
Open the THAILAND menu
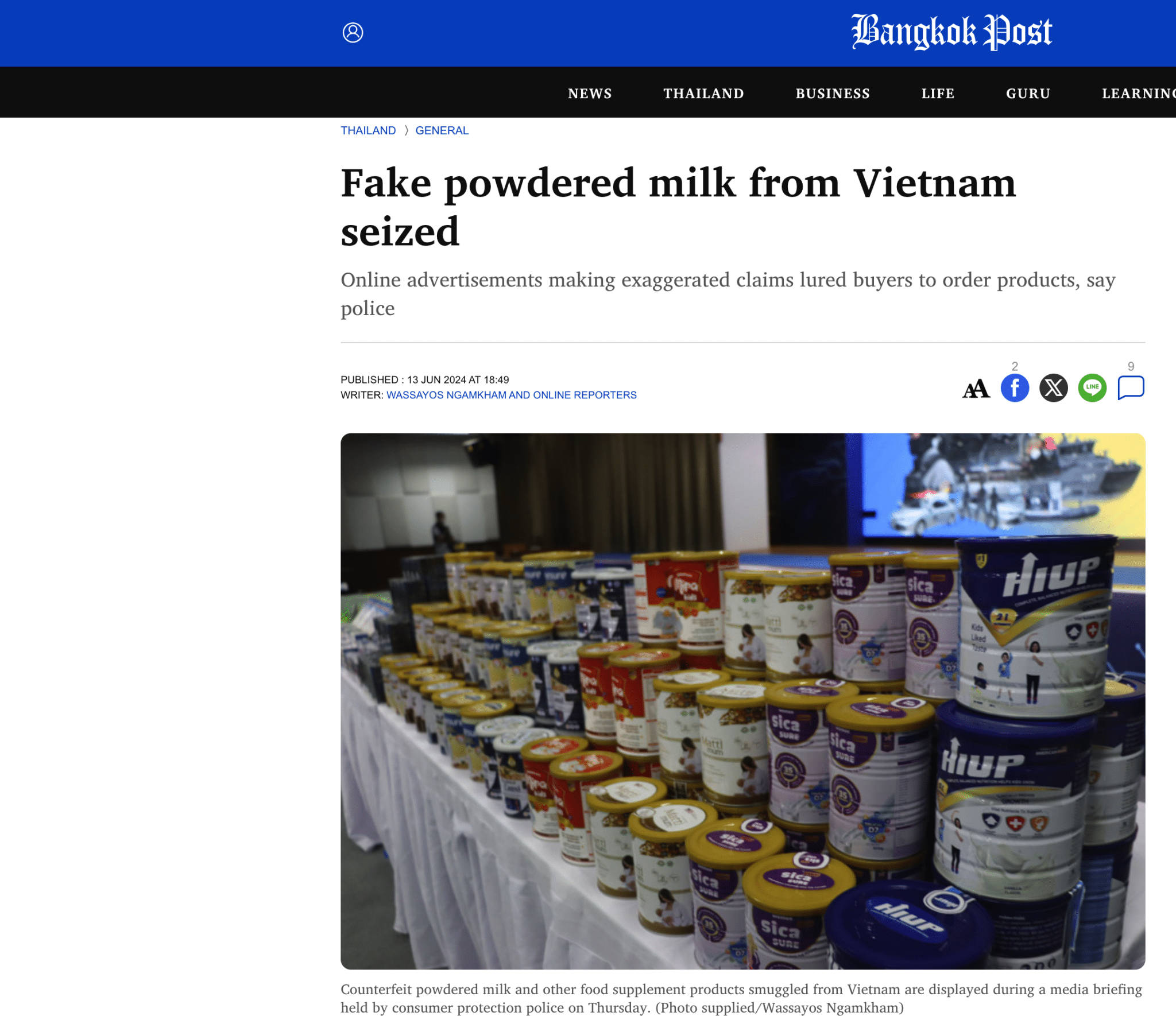point(703,94)
